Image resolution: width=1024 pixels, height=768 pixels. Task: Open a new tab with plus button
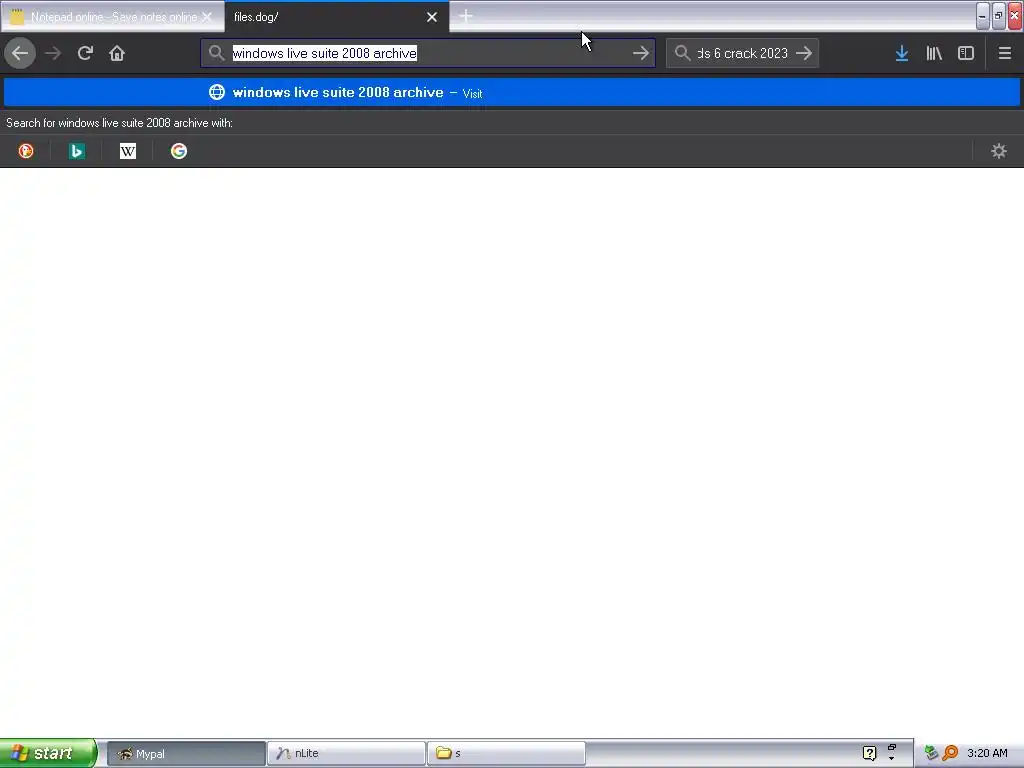pyautogui.click(x=466, y=16)
